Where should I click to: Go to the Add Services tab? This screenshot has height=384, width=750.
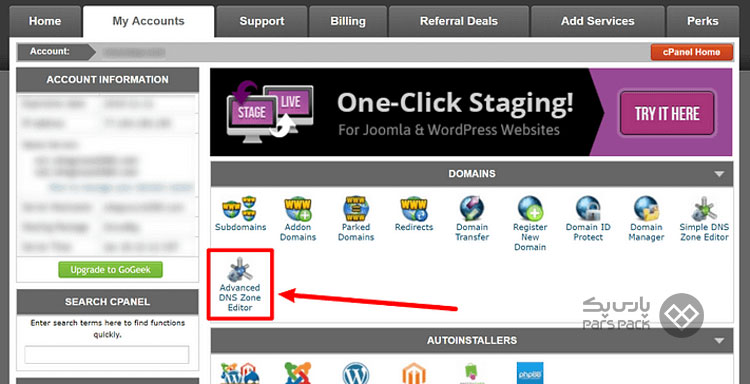click(x=597, y=22)
